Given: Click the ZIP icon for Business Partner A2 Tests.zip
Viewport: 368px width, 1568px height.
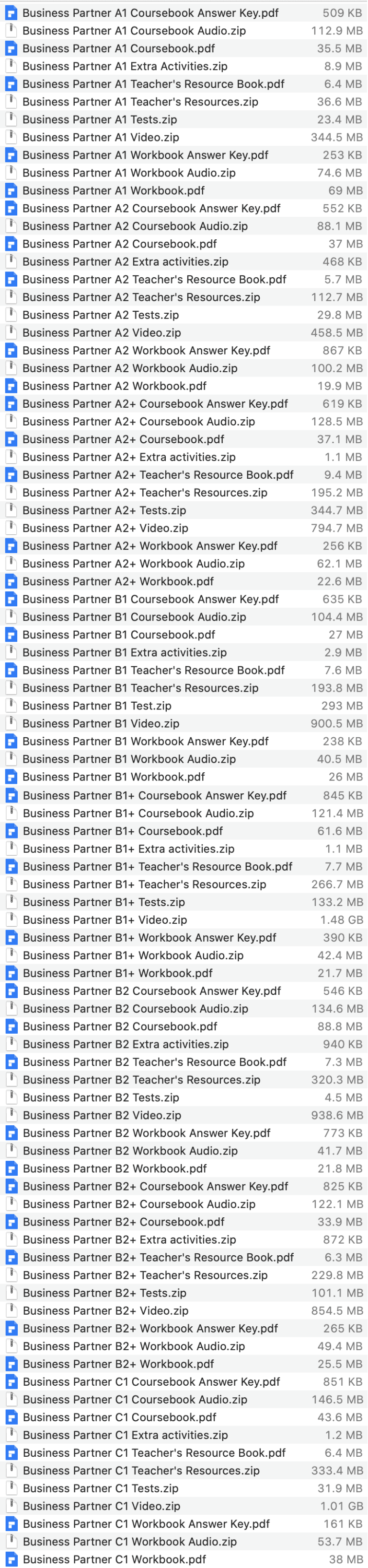Looking at the screenshot, I should pyautogui.click(x=11, y=315).
